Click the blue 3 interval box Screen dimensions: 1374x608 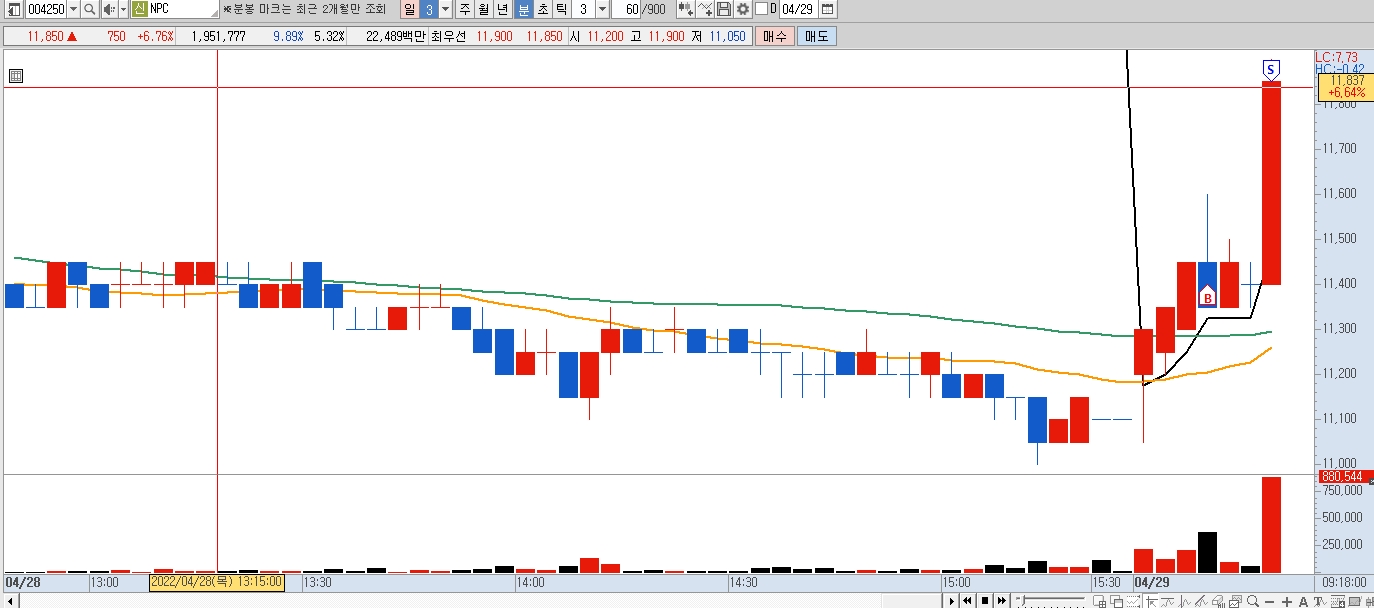[x=428, y=9]
